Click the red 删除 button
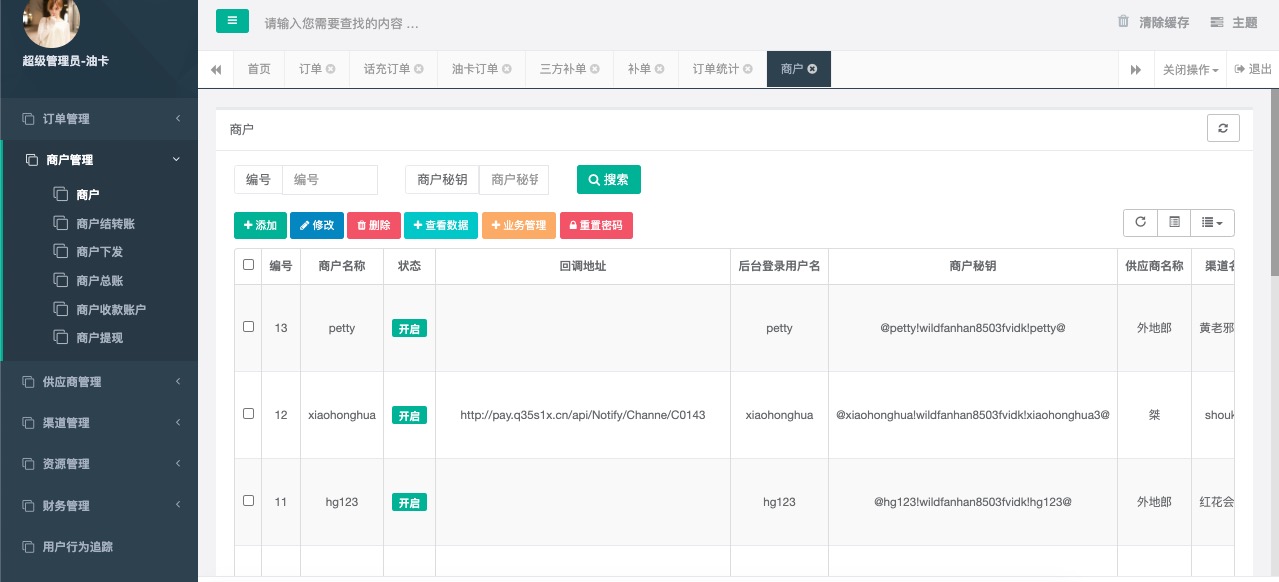 [374, 226]
